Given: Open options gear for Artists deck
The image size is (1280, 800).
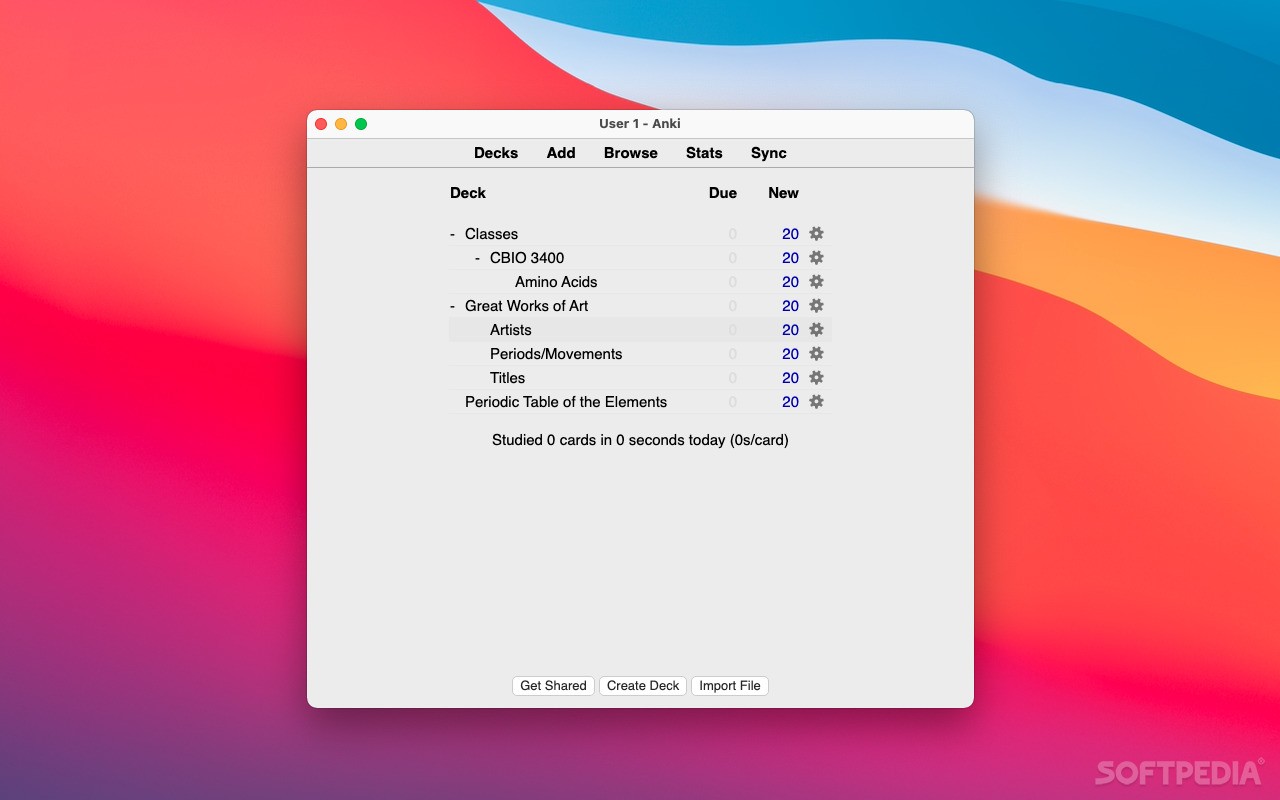Looking at the screenshot, I should pyautogui.click(x=816, y=329).
